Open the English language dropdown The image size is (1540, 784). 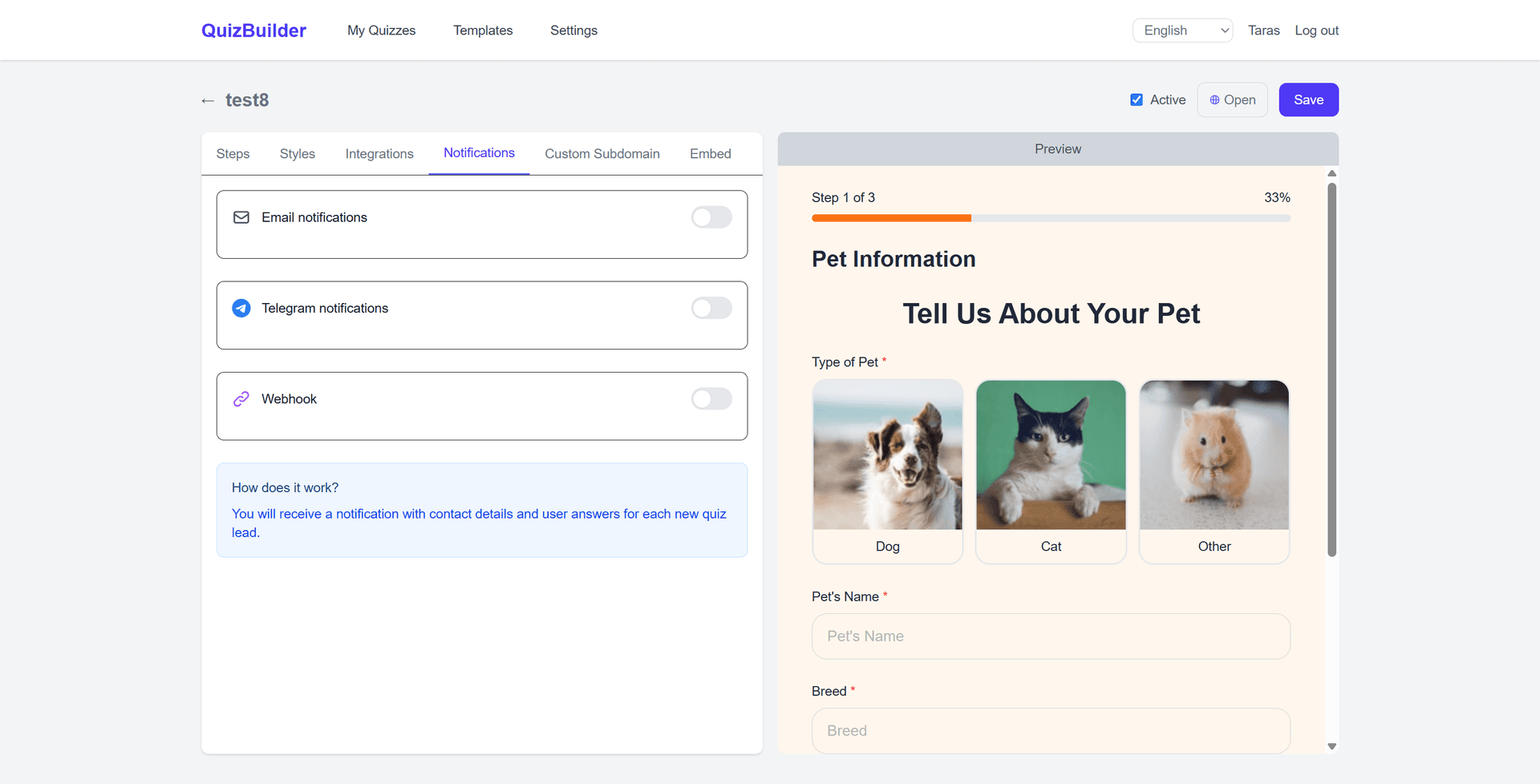coord(1182,30)
